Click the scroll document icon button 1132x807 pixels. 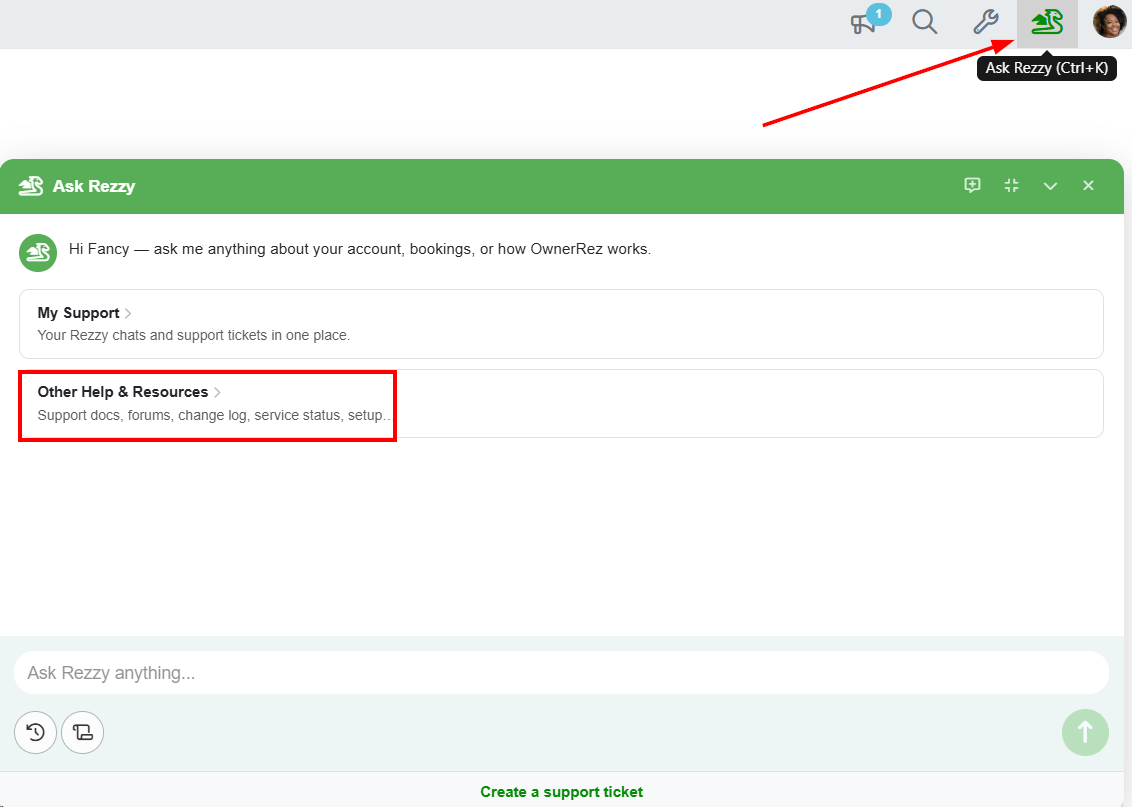[82, 733]
